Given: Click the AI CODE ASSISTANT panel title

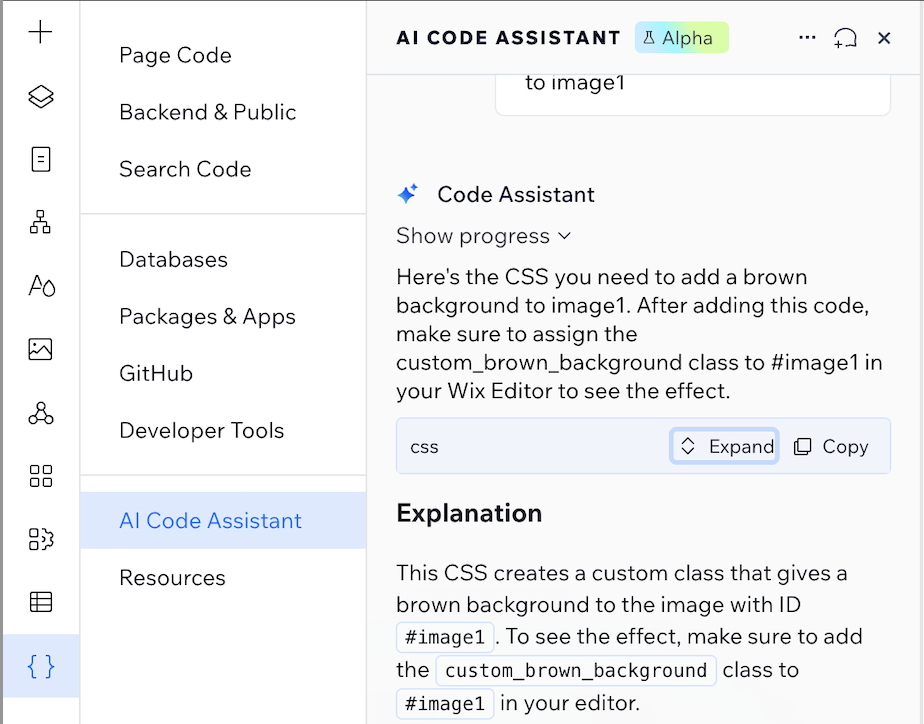Looking at the screenshot, I should tap(509, 38).
